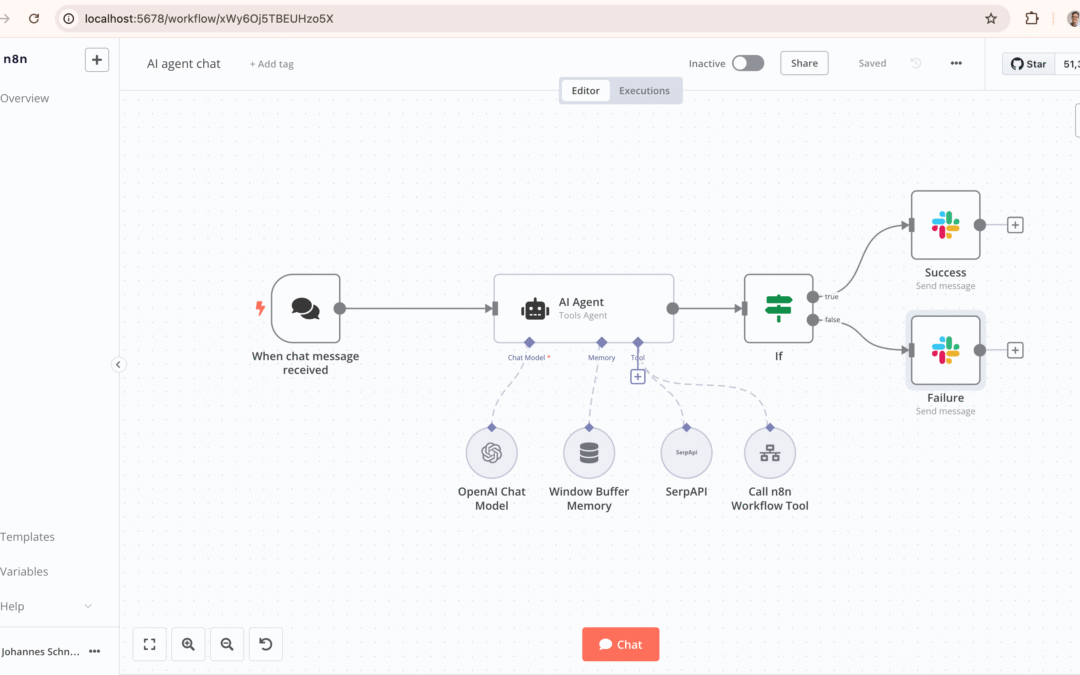Screen dimensions: 1080x675
Task: Open the workflow history icon
Action: (915, 63)
